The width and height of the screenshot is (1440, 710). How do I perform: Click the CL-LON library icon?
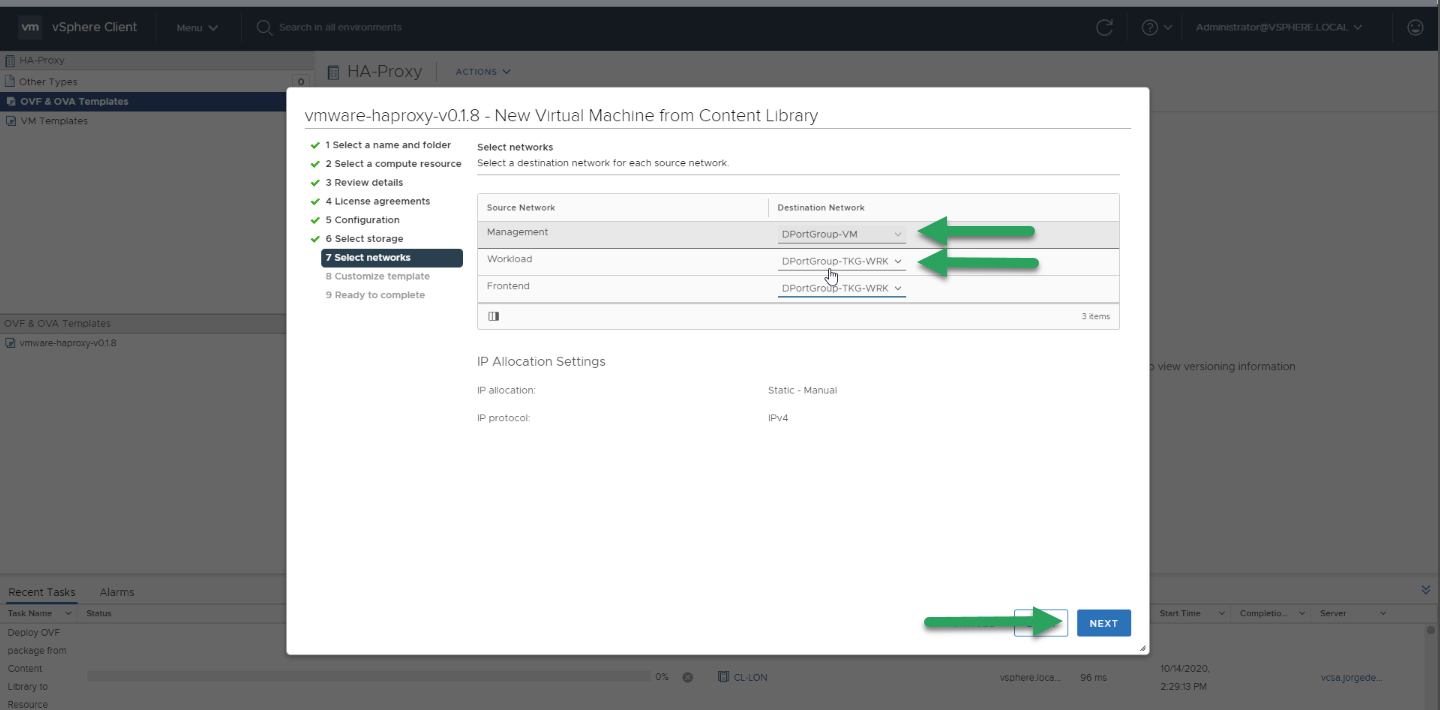point(723,677)
